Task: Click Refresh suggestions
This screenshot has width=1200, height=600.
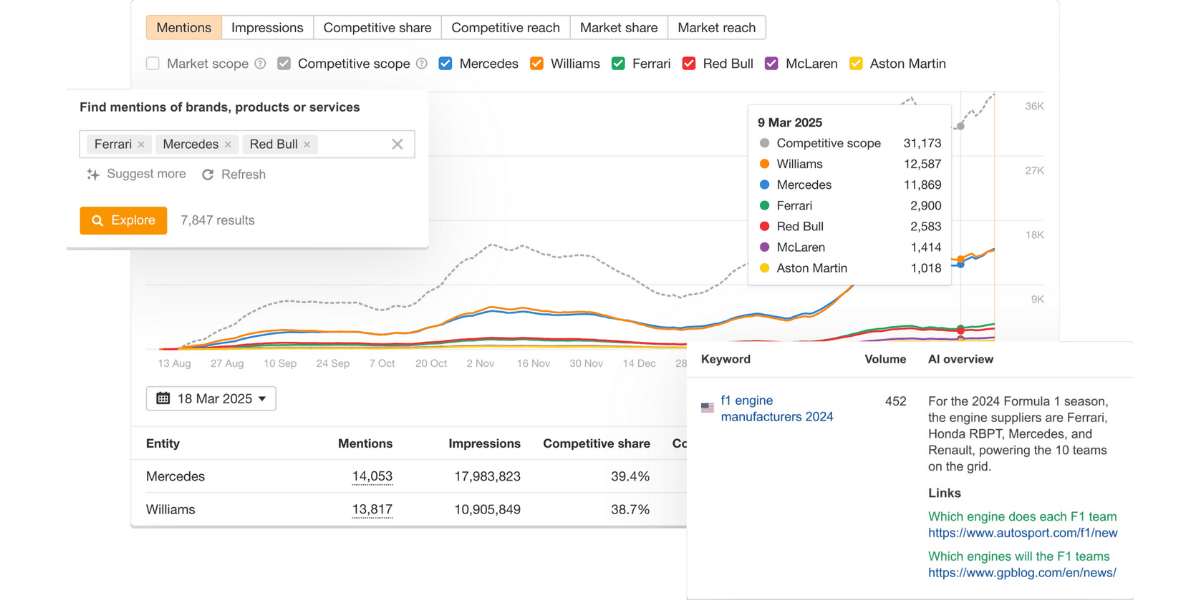Action: (x=233, y=174)
